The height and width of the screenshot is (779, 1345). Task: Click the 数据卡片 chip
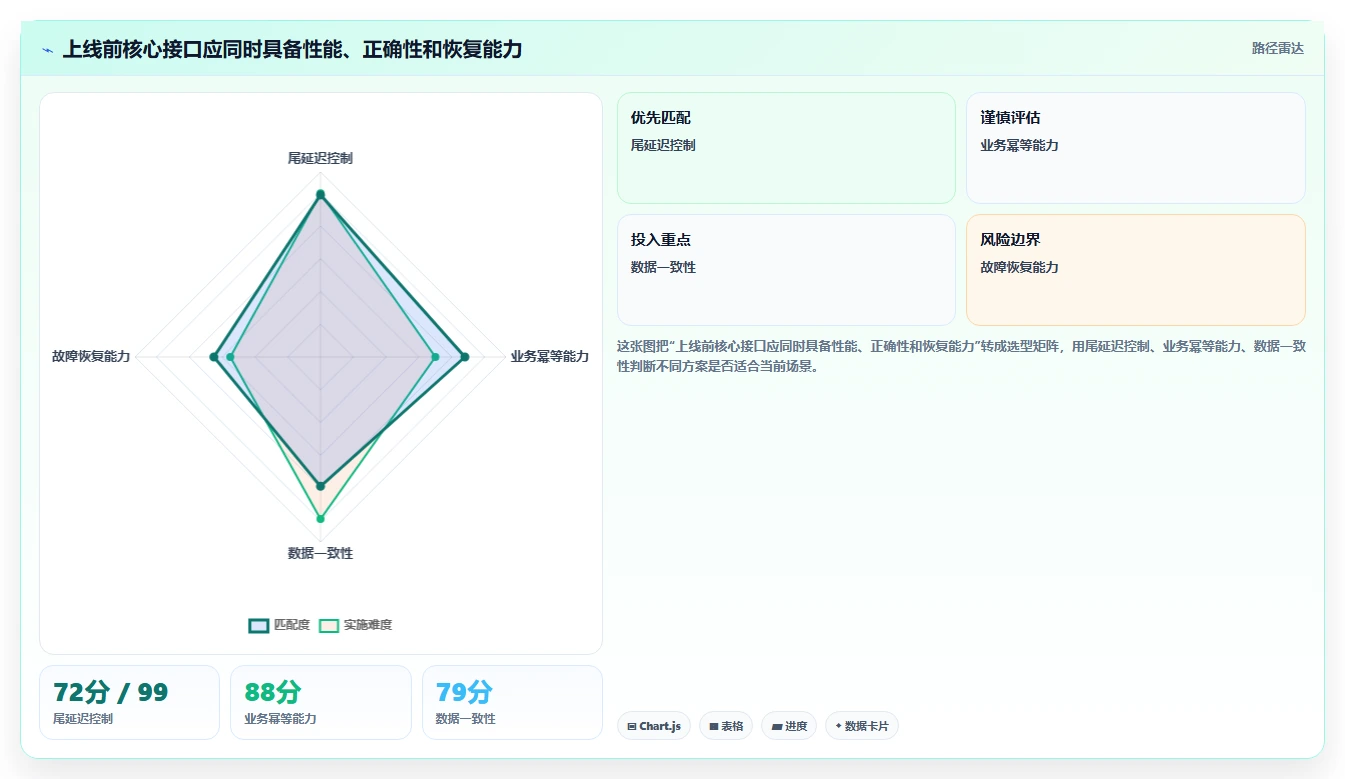[x=862, y=726]
